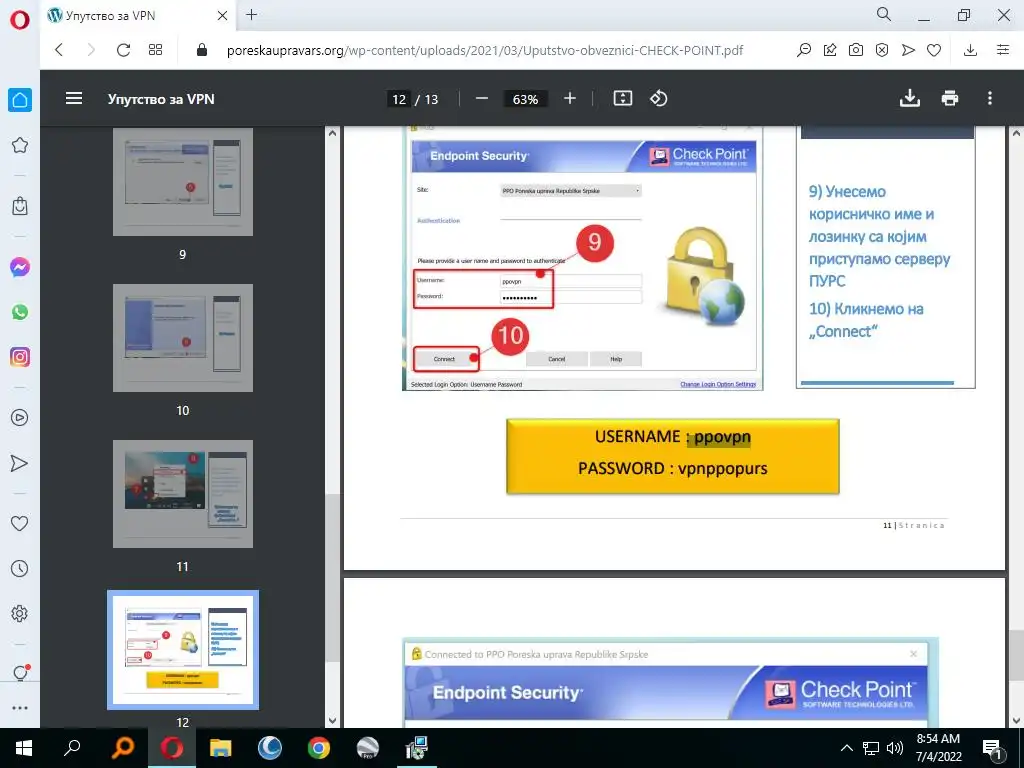Click the Упутство за VPN browser tab
This screenshot has width=1024, height=768.
tap(138, 16)
